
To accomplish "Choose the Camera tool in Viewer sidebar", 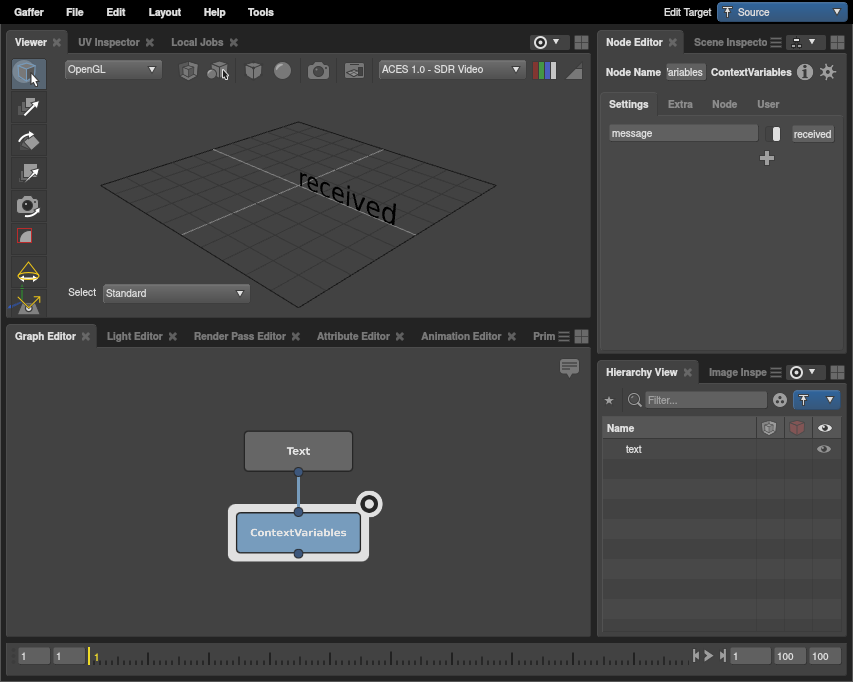I will (x=28, y=206).
